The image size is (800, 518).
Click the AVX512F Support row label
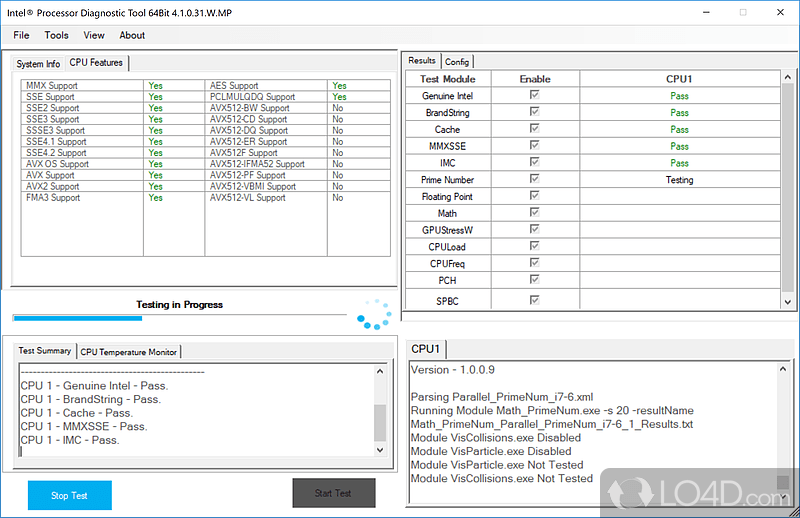click(243, 153)
